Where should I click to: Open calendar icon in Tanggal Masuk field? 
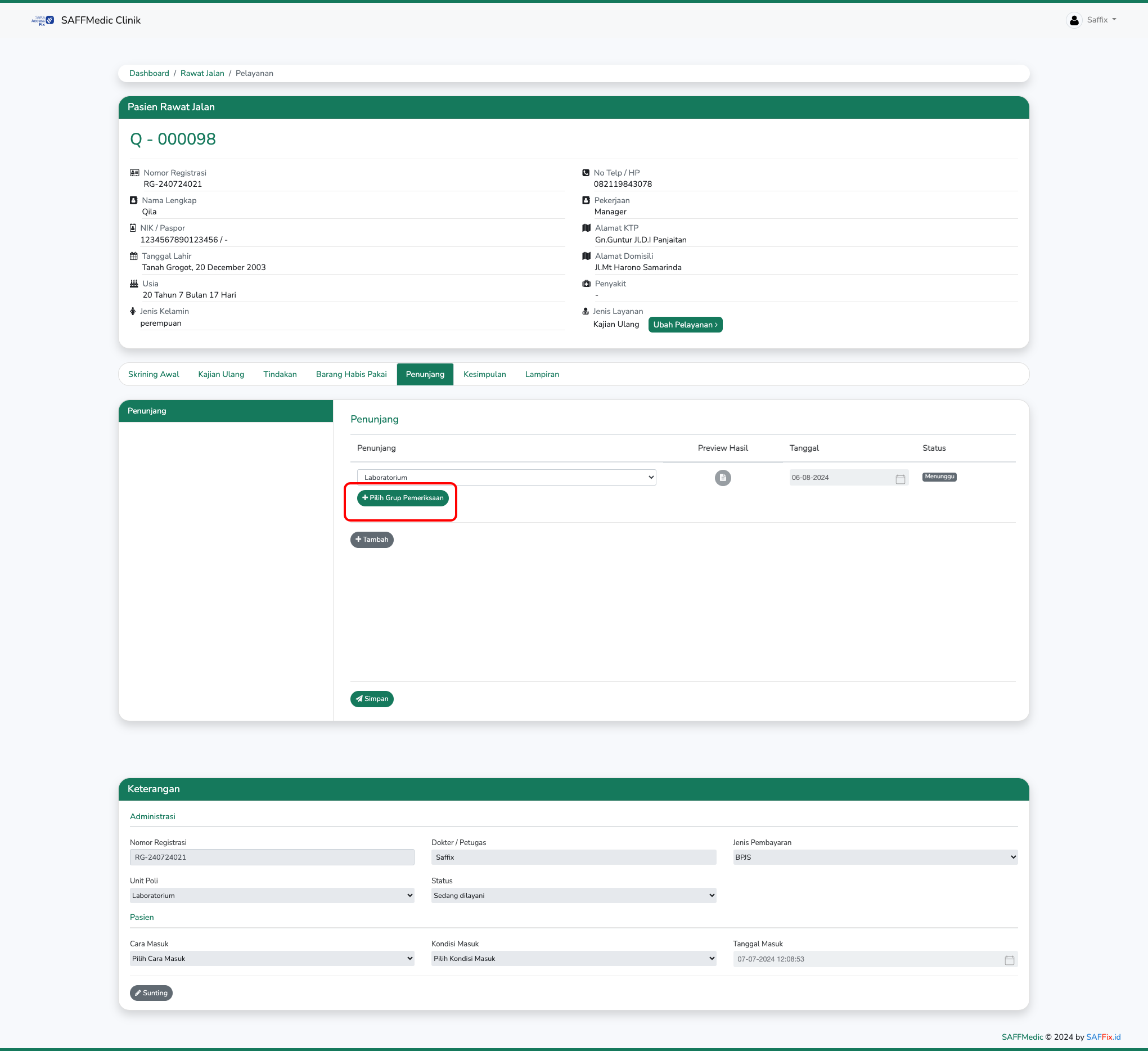(x=1009, y=960)
